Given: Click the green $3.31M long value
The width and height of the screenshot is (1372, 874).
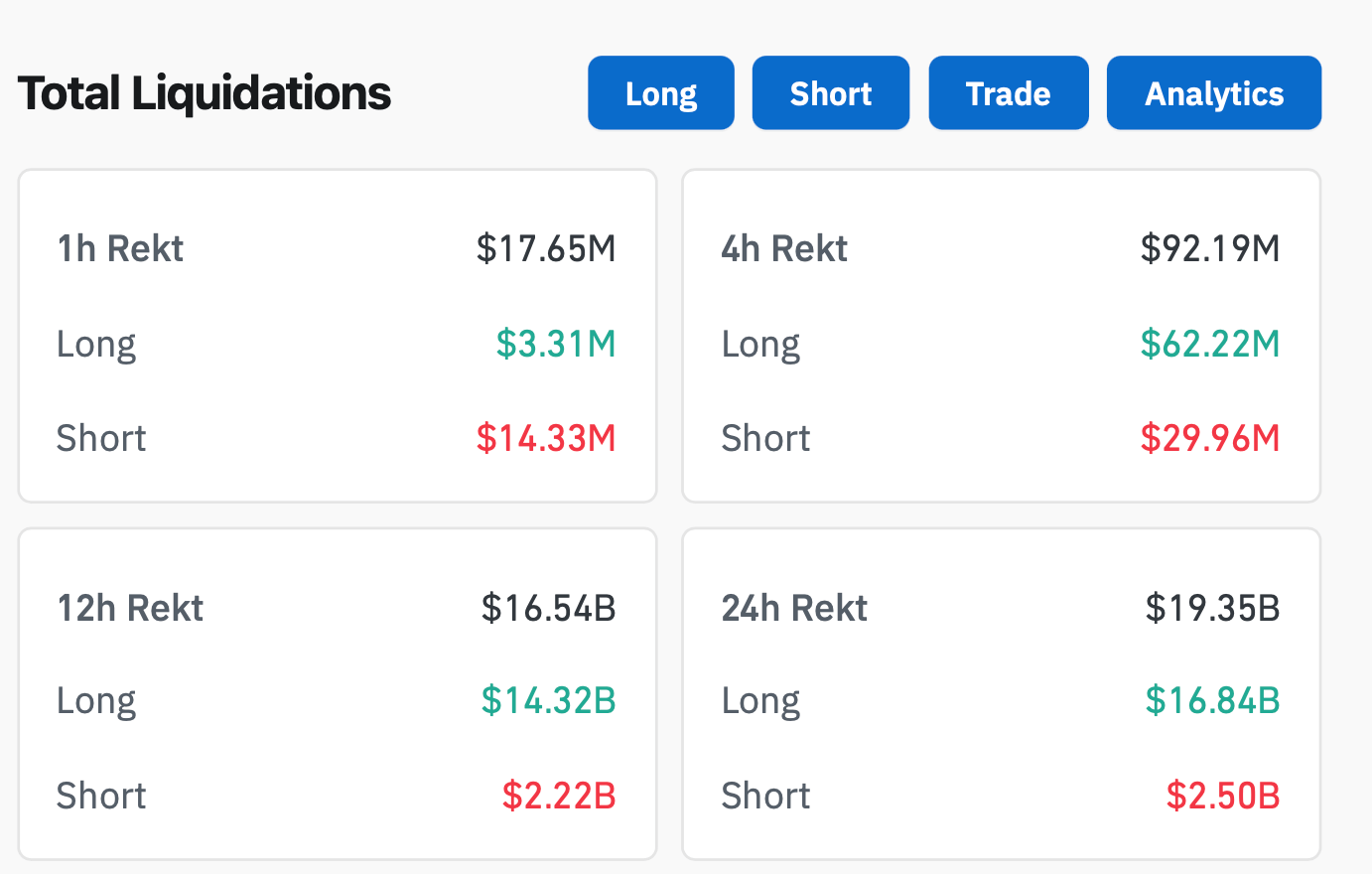Looking at the screenshot, I should [x=556, y=344].
